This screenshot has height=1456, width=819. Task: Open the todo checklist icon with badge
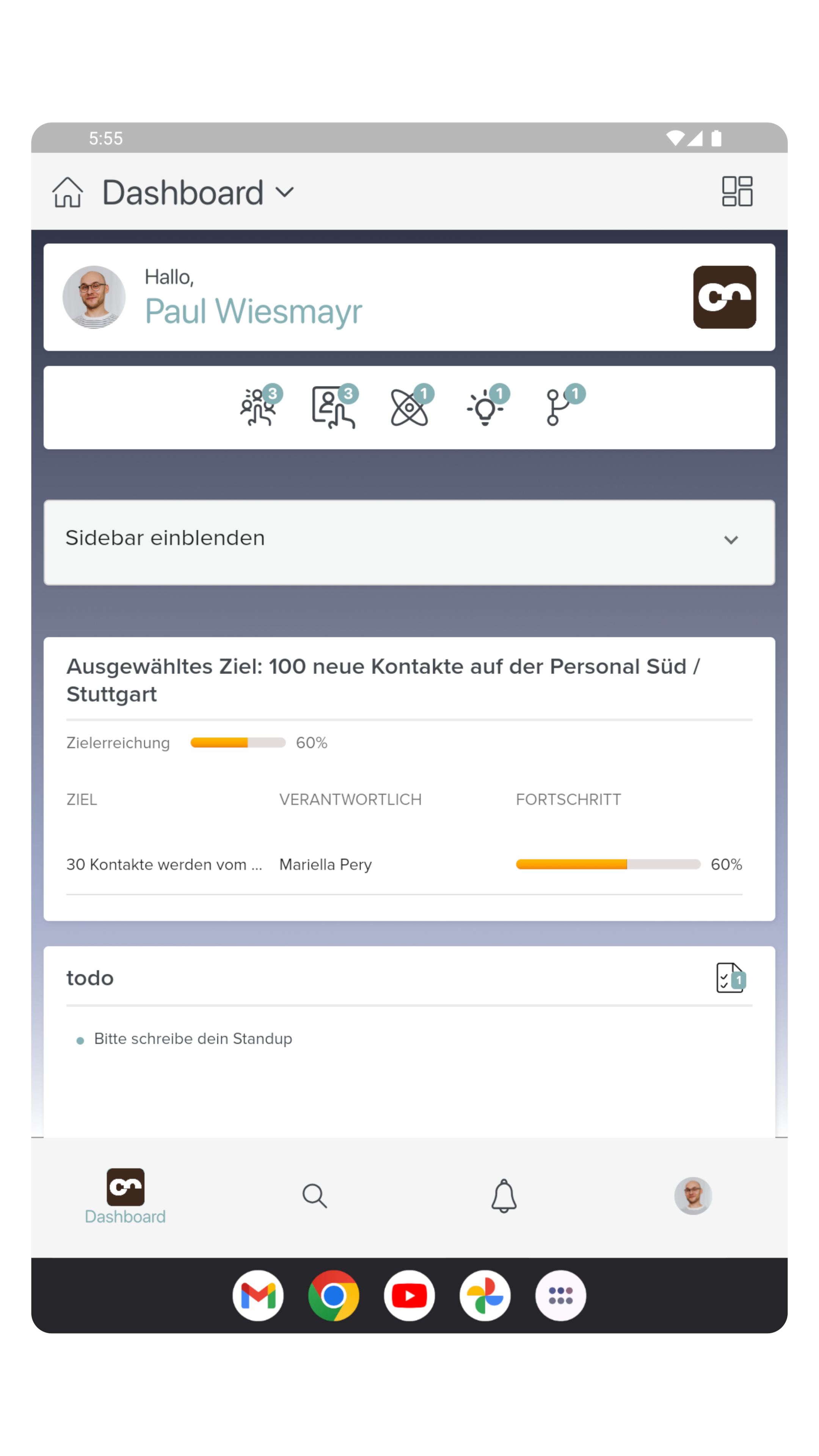tap(731, 978)
